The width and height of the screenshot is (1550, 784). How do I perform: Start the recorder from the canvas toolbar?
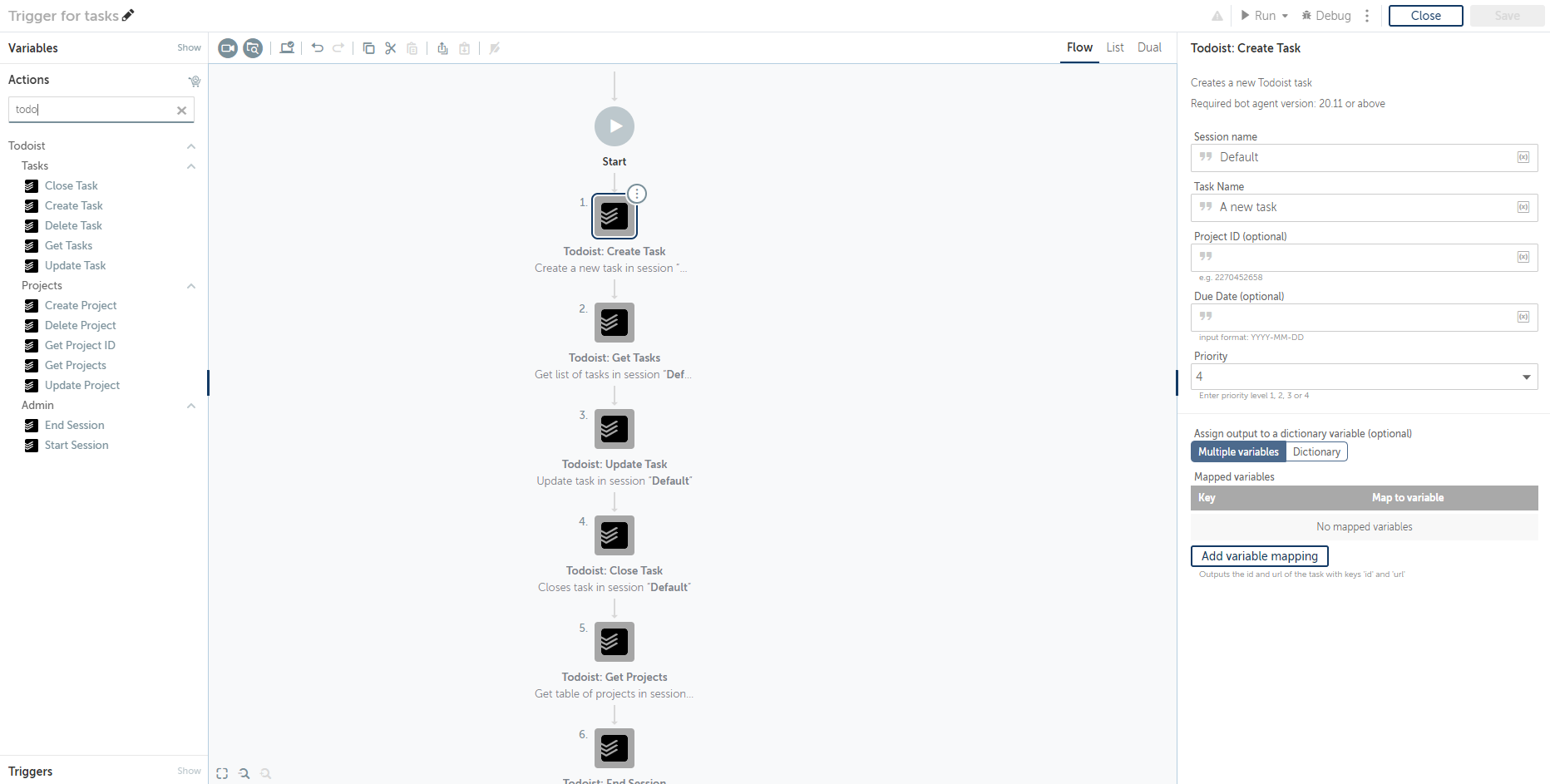pos(228,48)
